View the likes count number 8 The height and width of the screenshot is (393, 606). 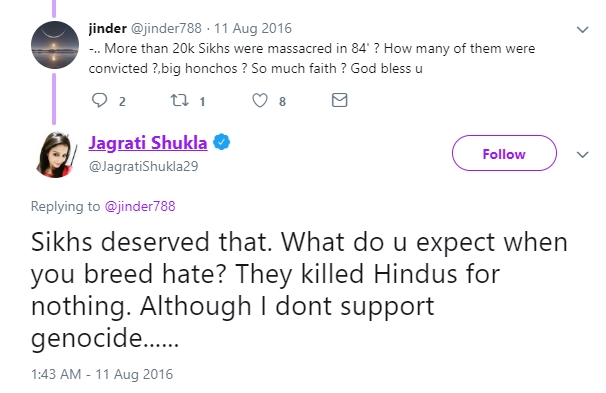(x=283, y=102)
